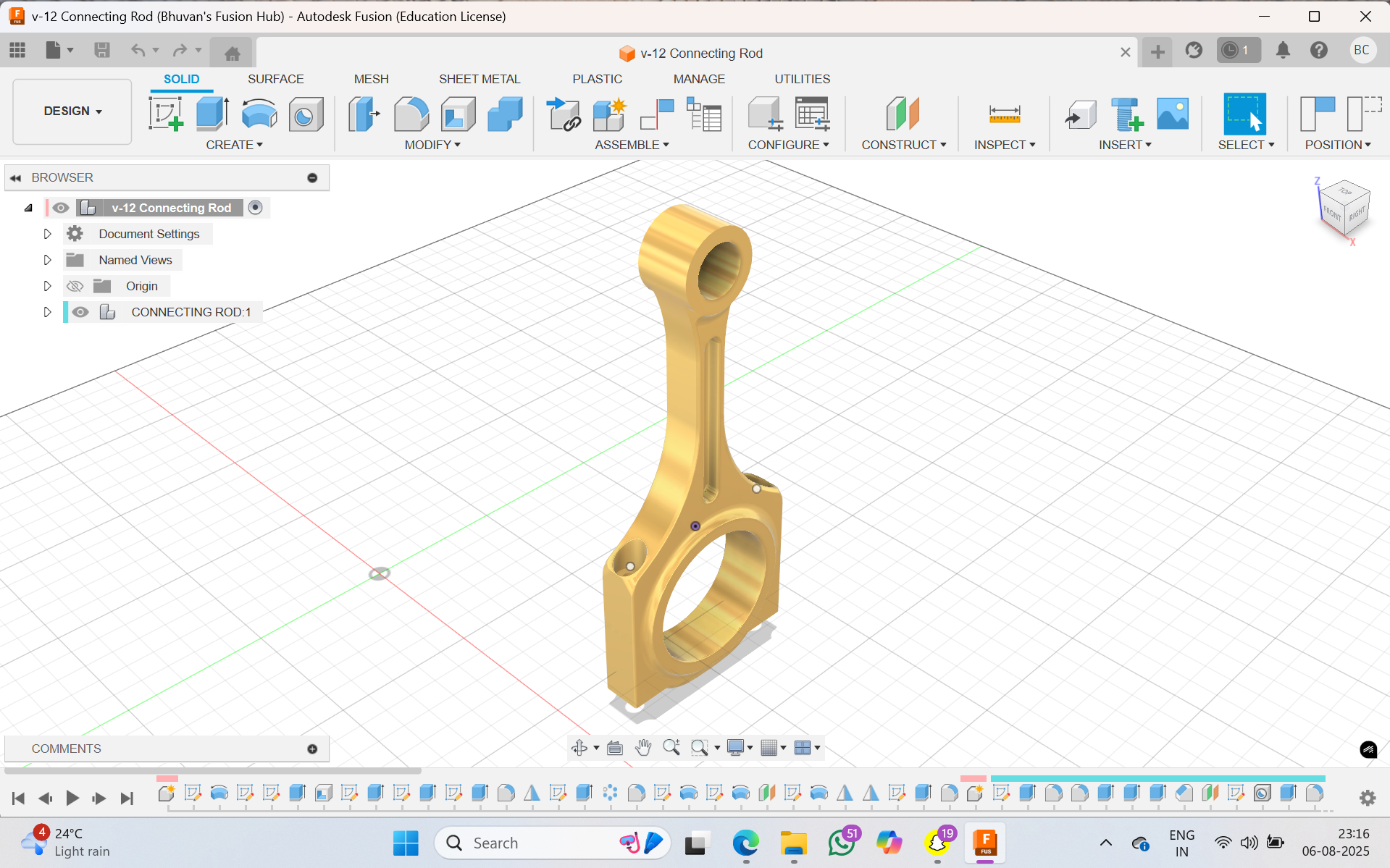Expand the Origin node
Viewport: 1390px width, 868px height.
[47, 286]
